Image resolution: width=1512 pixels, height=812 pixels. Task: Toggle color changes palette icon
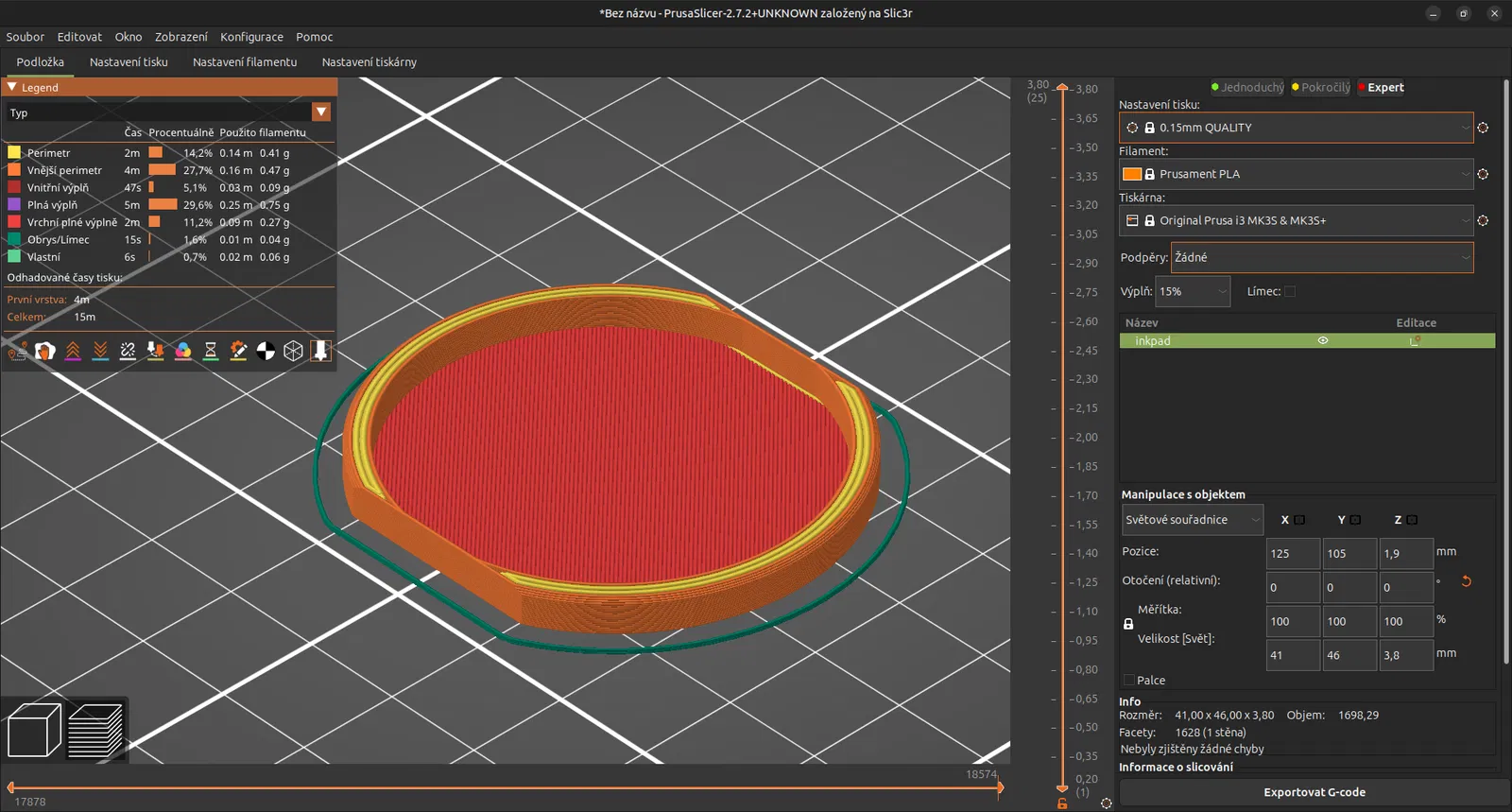[x=183, y=352]
